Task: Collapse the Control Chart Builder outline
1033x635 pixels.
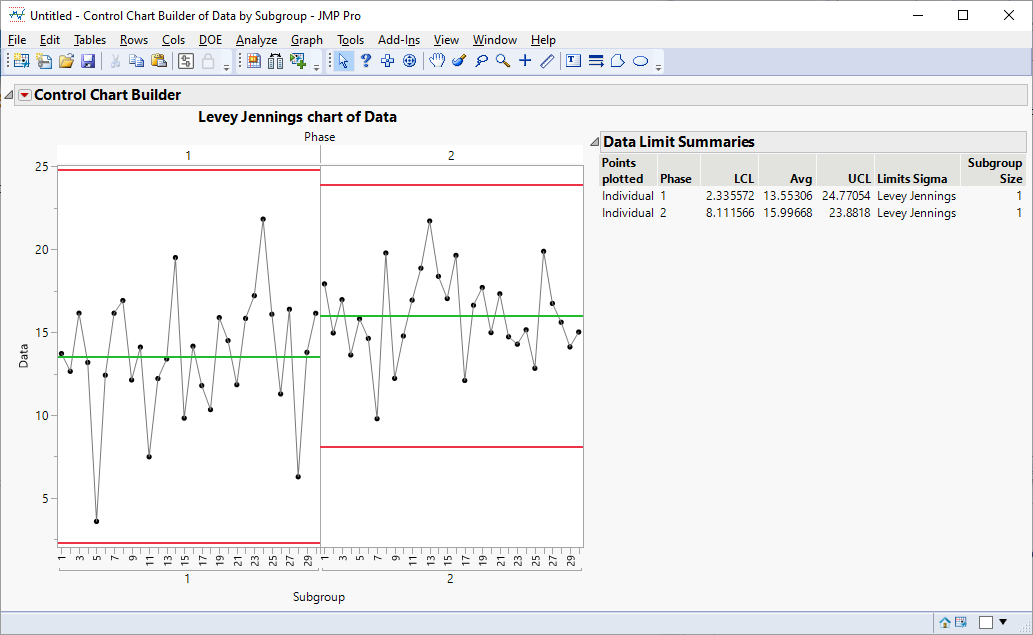Action: point(8,95)
